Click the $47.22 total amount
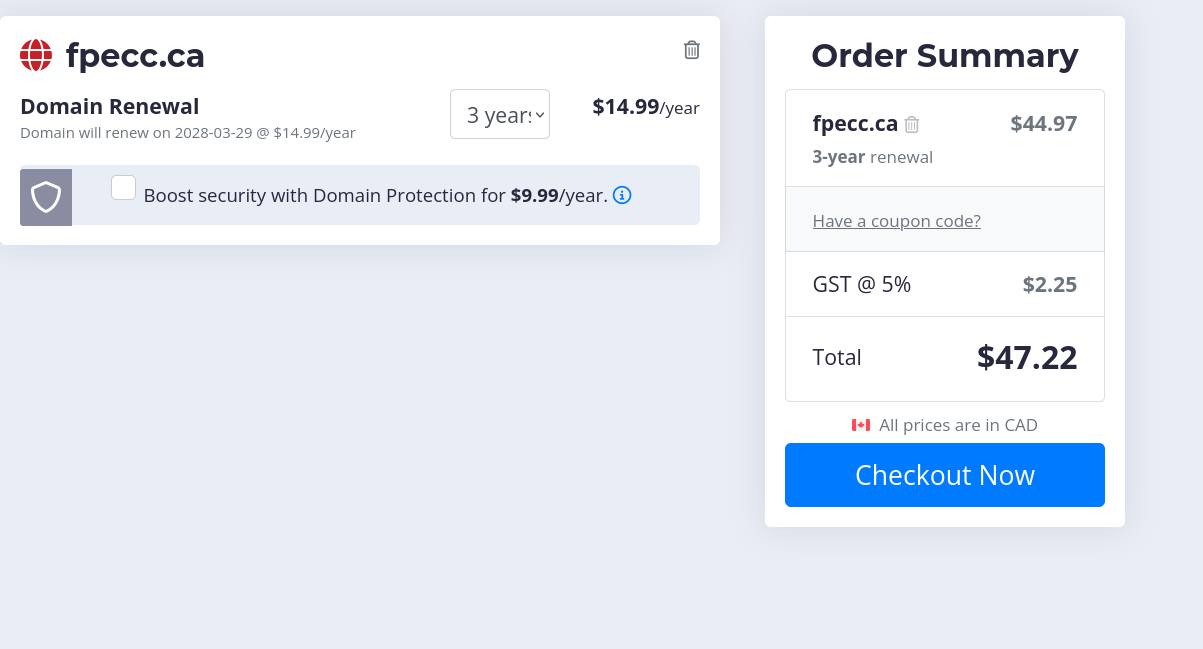This screenshot has width=1203, height=649. pos(1026,357)
